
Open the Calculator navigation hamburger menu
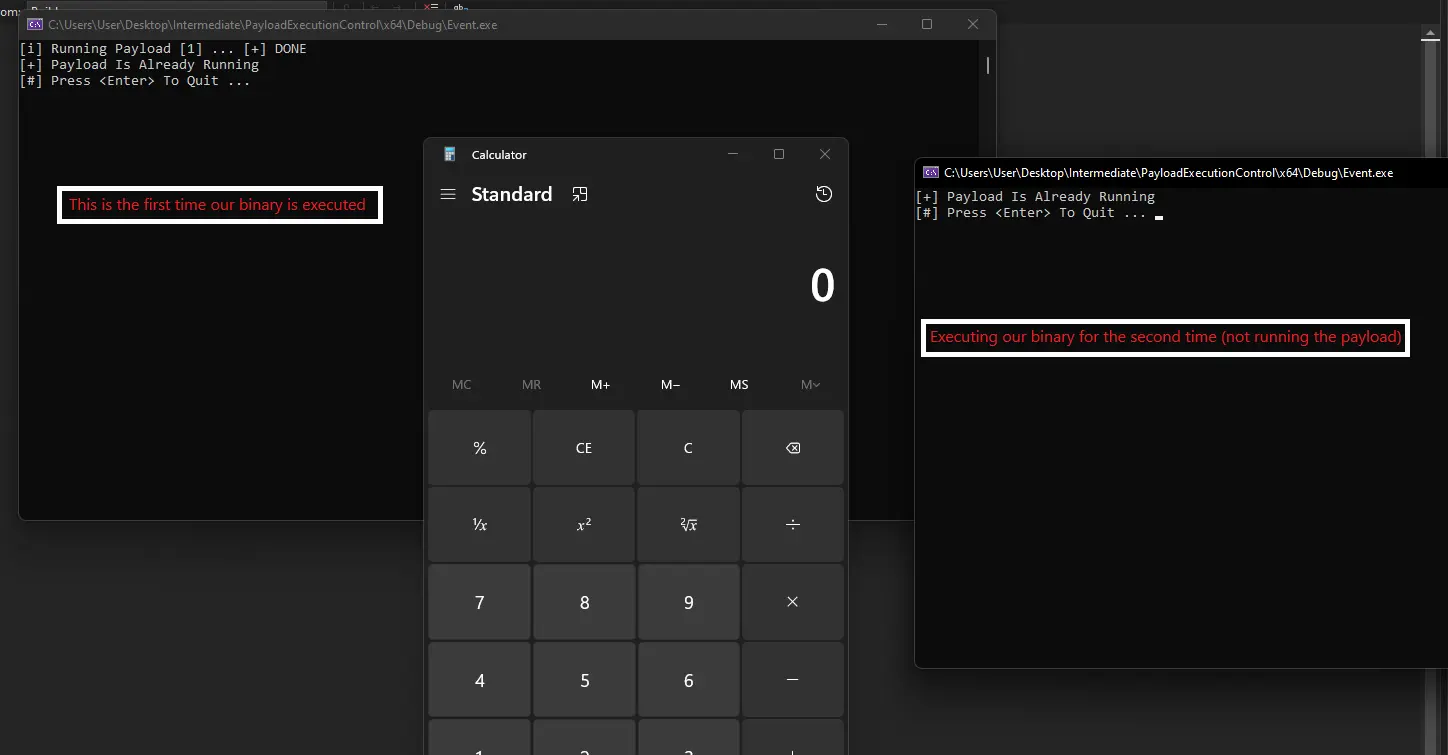click(448, 194)
